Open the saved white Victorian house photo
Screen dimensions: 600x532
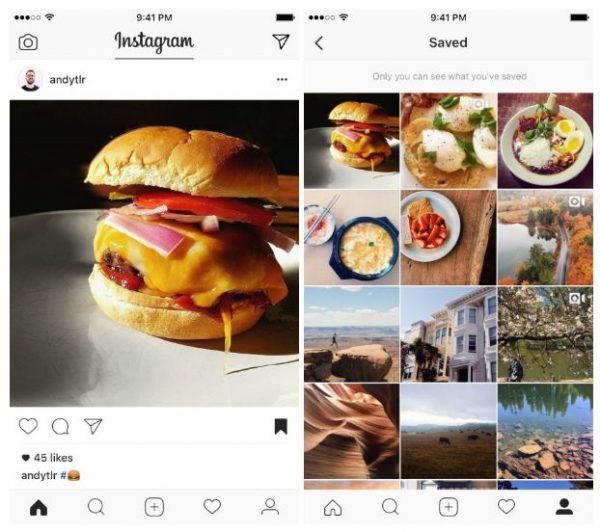pos(448,334)
